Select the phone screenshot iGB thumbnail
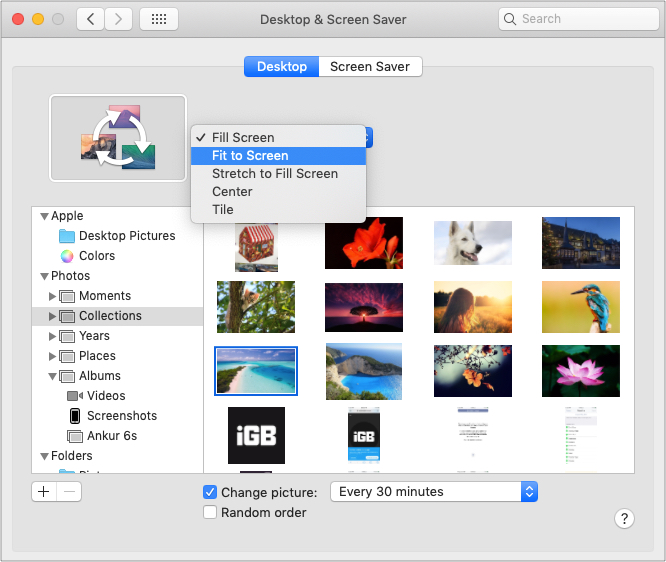 click(x=364, y=434)
